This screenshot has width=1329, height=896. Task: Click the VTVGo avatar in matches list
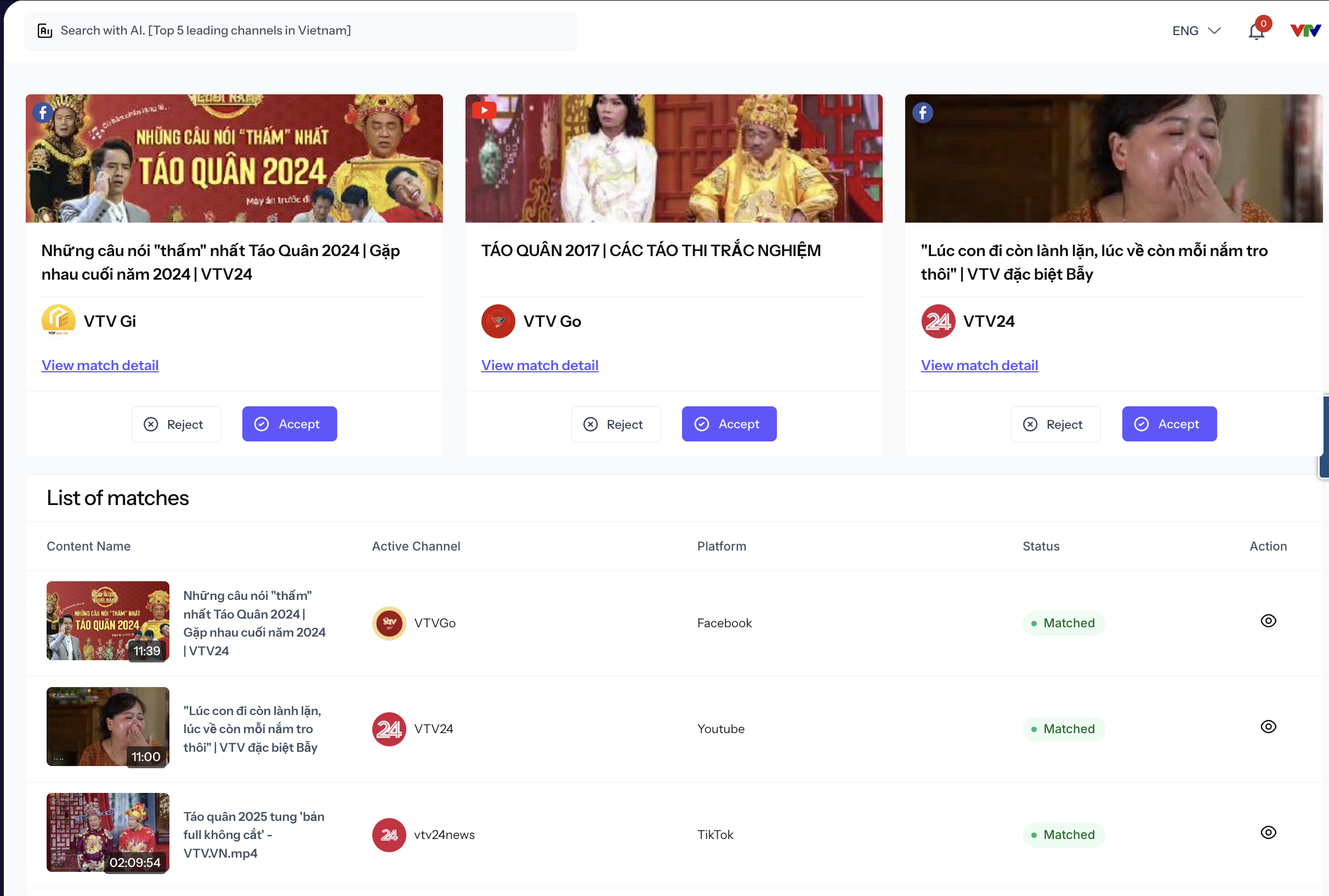point(389,623)
